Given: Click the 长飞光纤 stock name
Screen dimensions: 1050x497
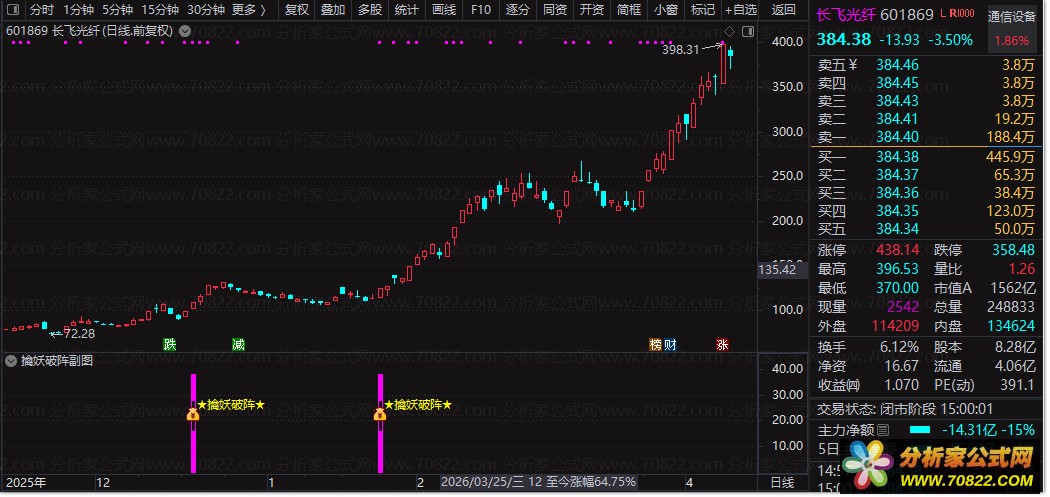Looking at the screenshot, I should coord(845,15).
